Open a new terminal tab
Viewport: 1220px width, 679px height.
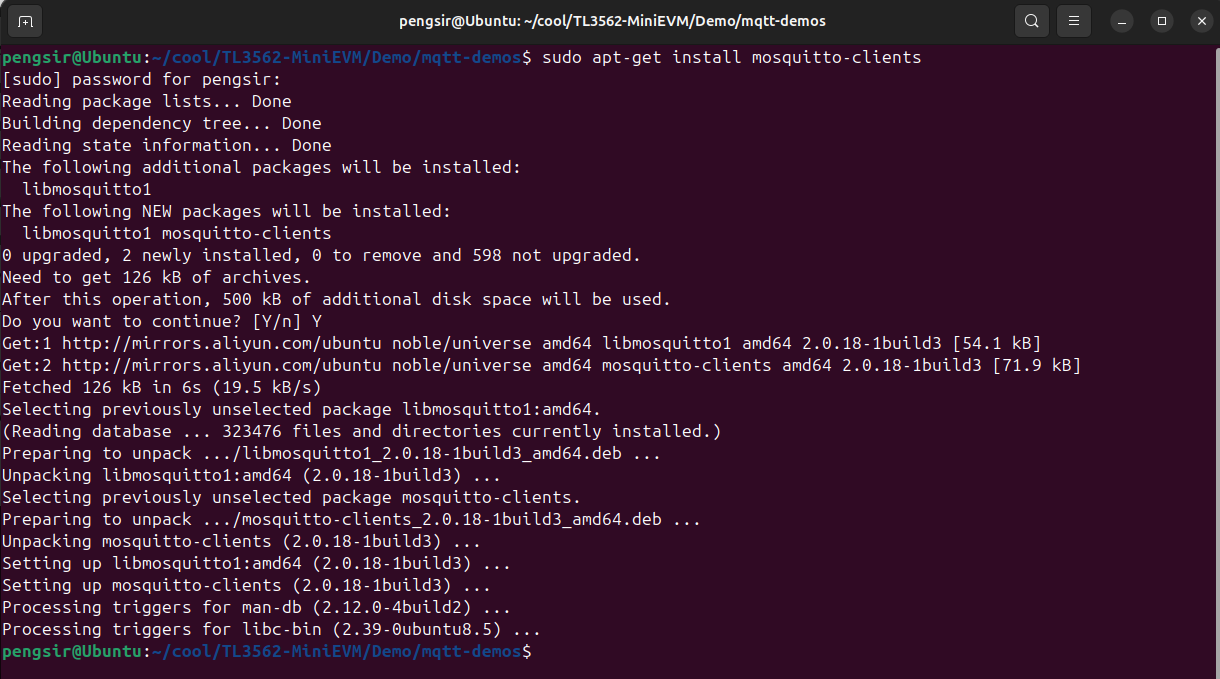coord(25,21)
